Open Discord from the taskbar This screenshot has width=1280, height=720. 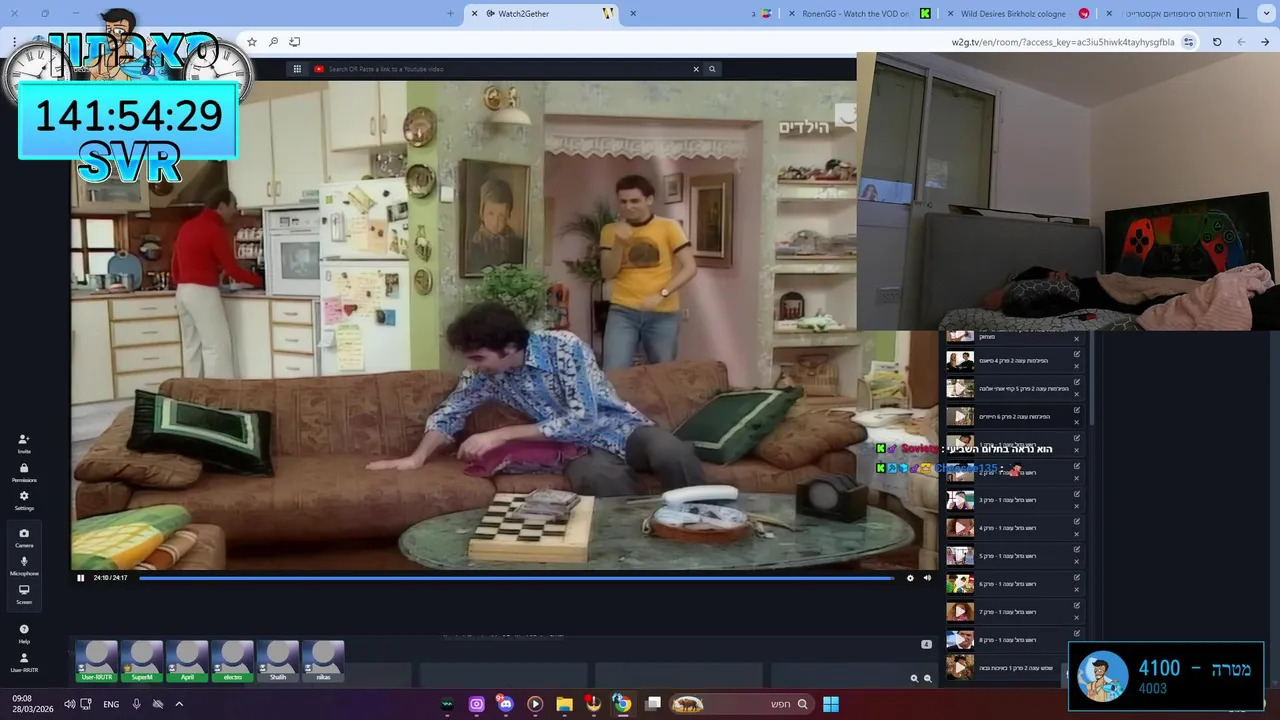[x=505, y=704]
